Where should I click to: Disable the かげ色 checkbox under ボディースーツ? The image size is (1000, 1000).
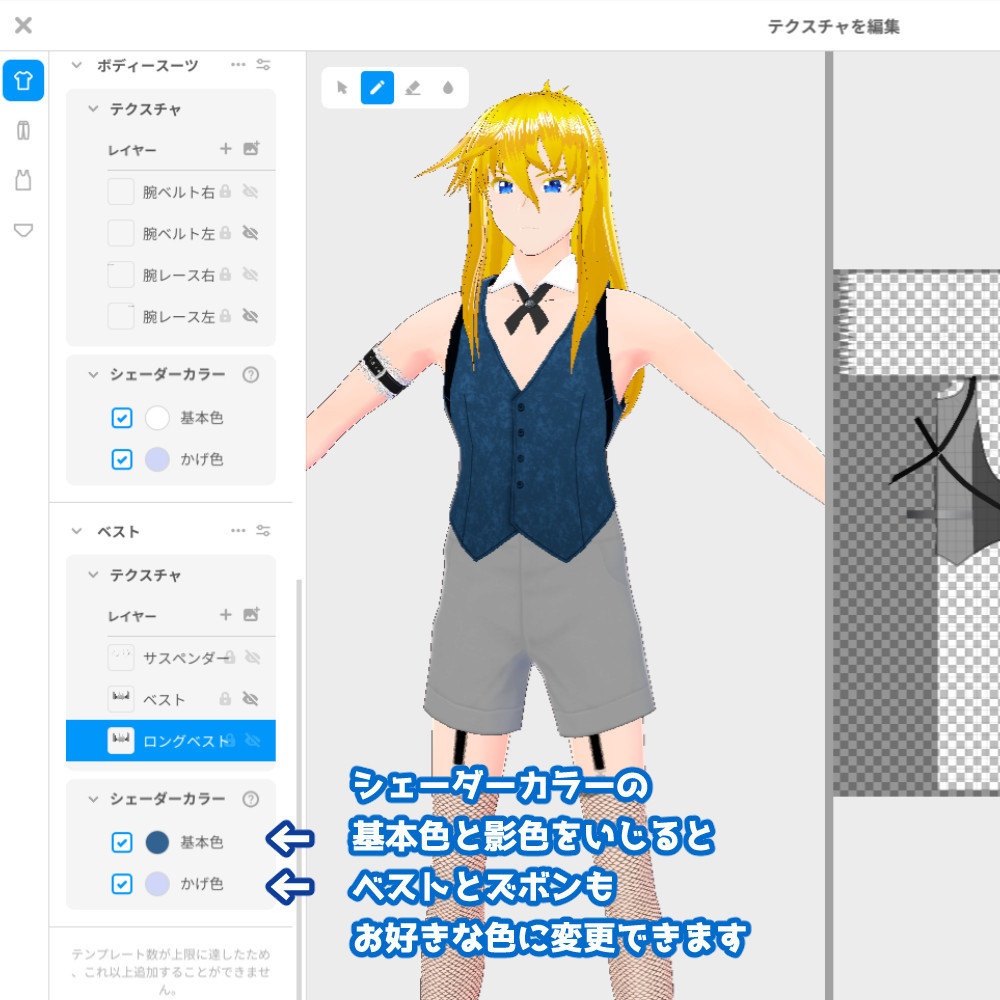click(120, 459)
